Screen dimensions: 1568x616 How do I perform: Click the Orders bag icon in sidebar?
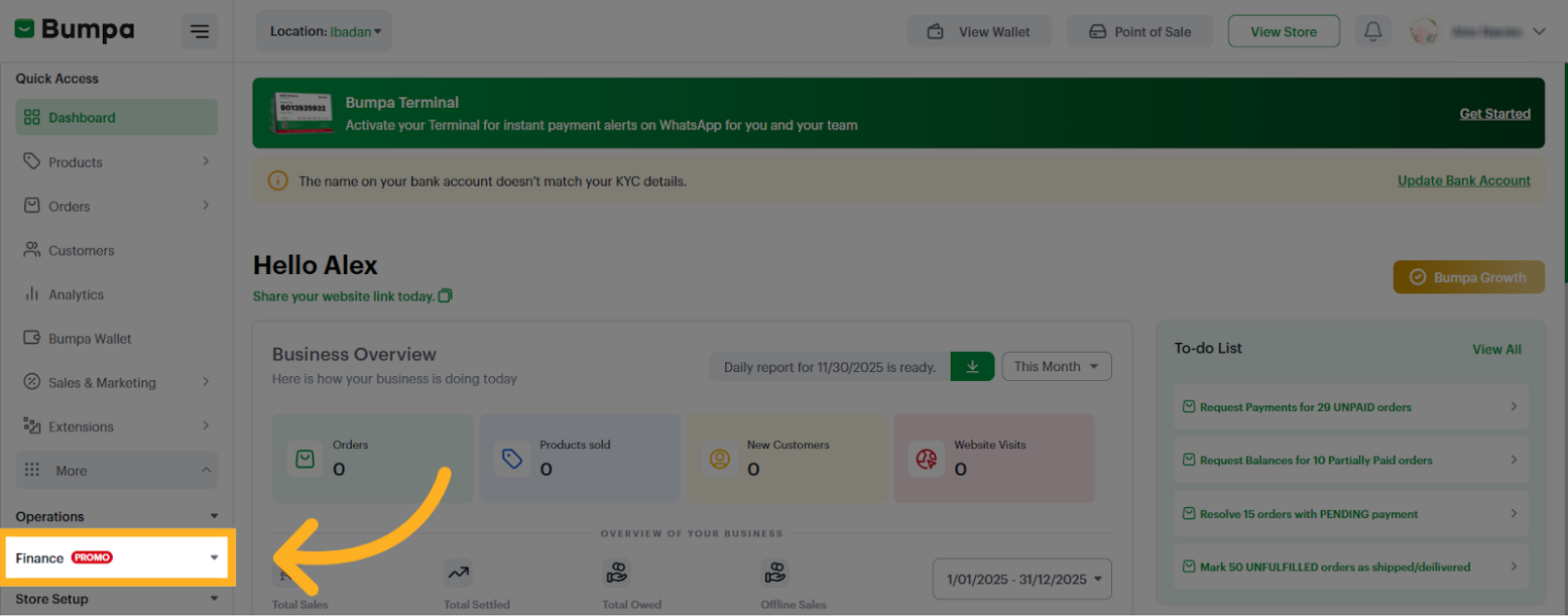point(32,205)
